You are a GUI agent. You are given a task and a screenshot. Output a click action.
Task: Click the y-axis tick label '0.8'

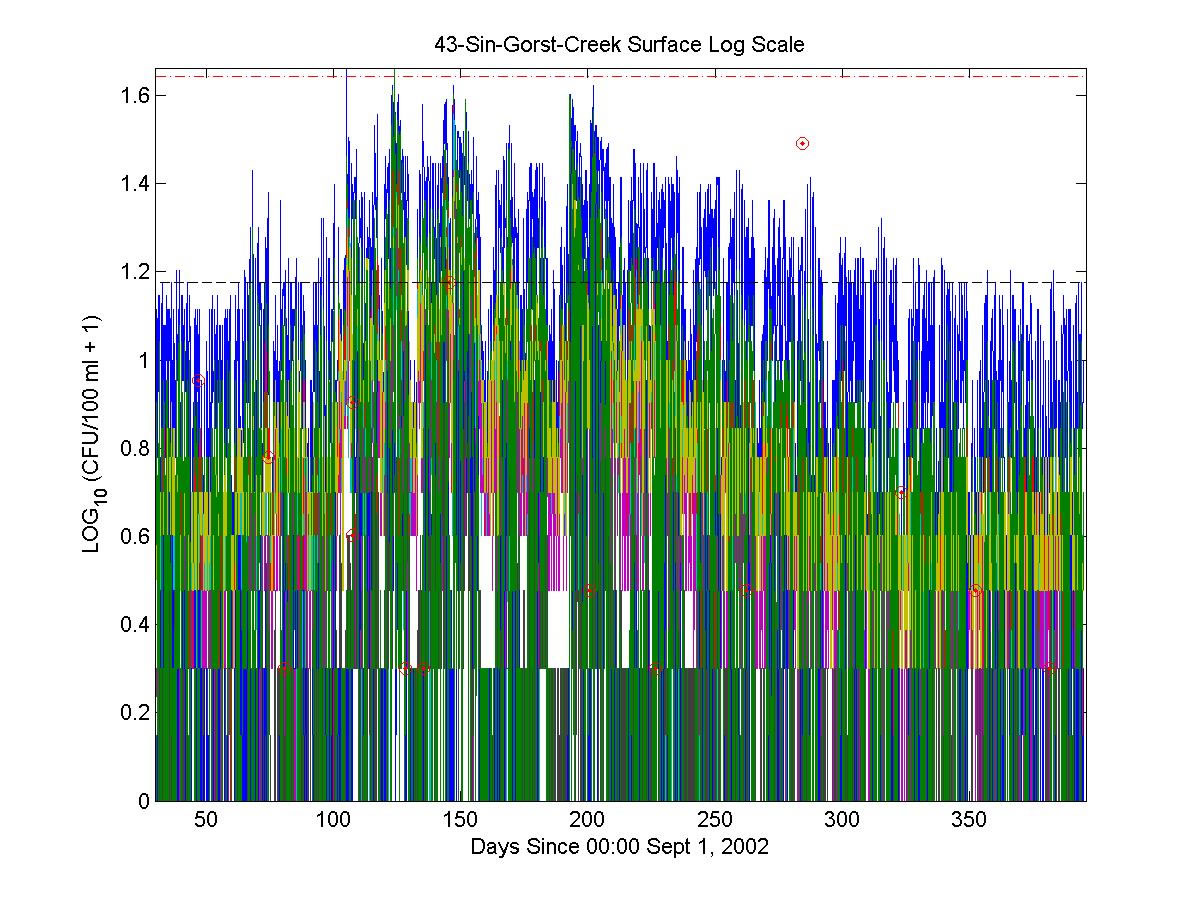tap(133, 448)
